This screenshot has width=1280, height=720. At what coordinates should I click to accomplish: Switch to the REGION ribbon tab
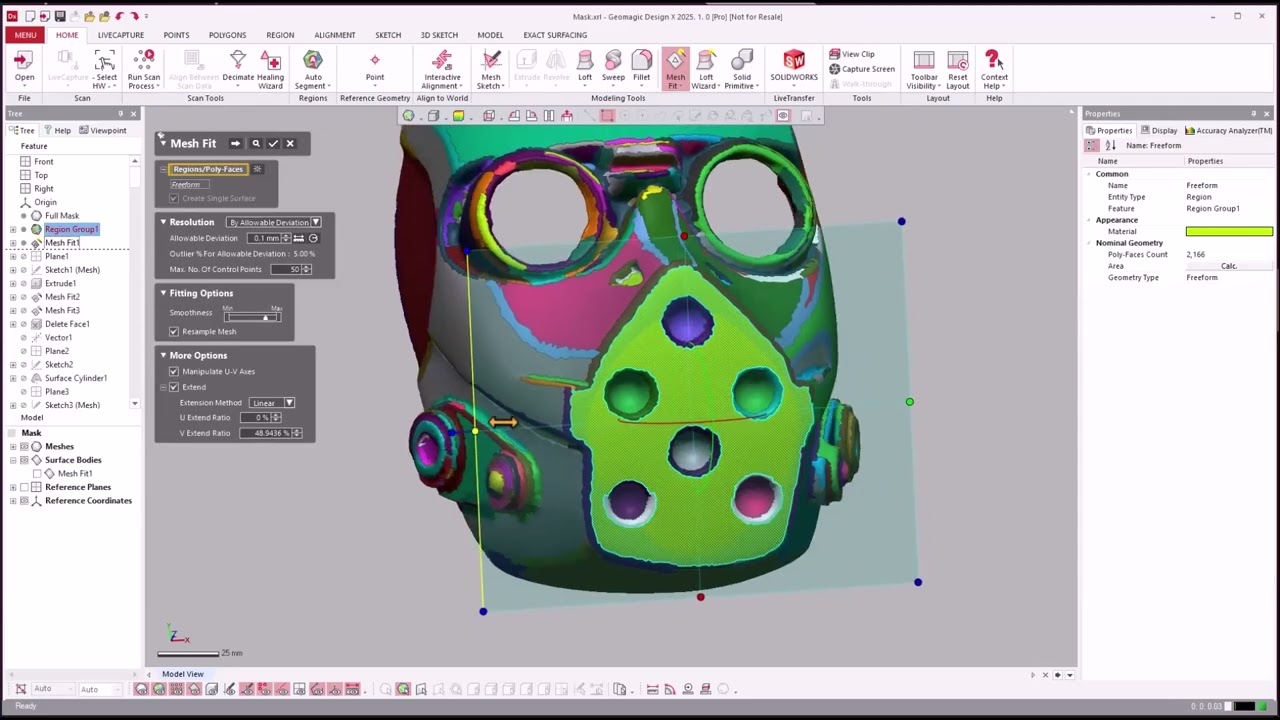click(280, 35)
